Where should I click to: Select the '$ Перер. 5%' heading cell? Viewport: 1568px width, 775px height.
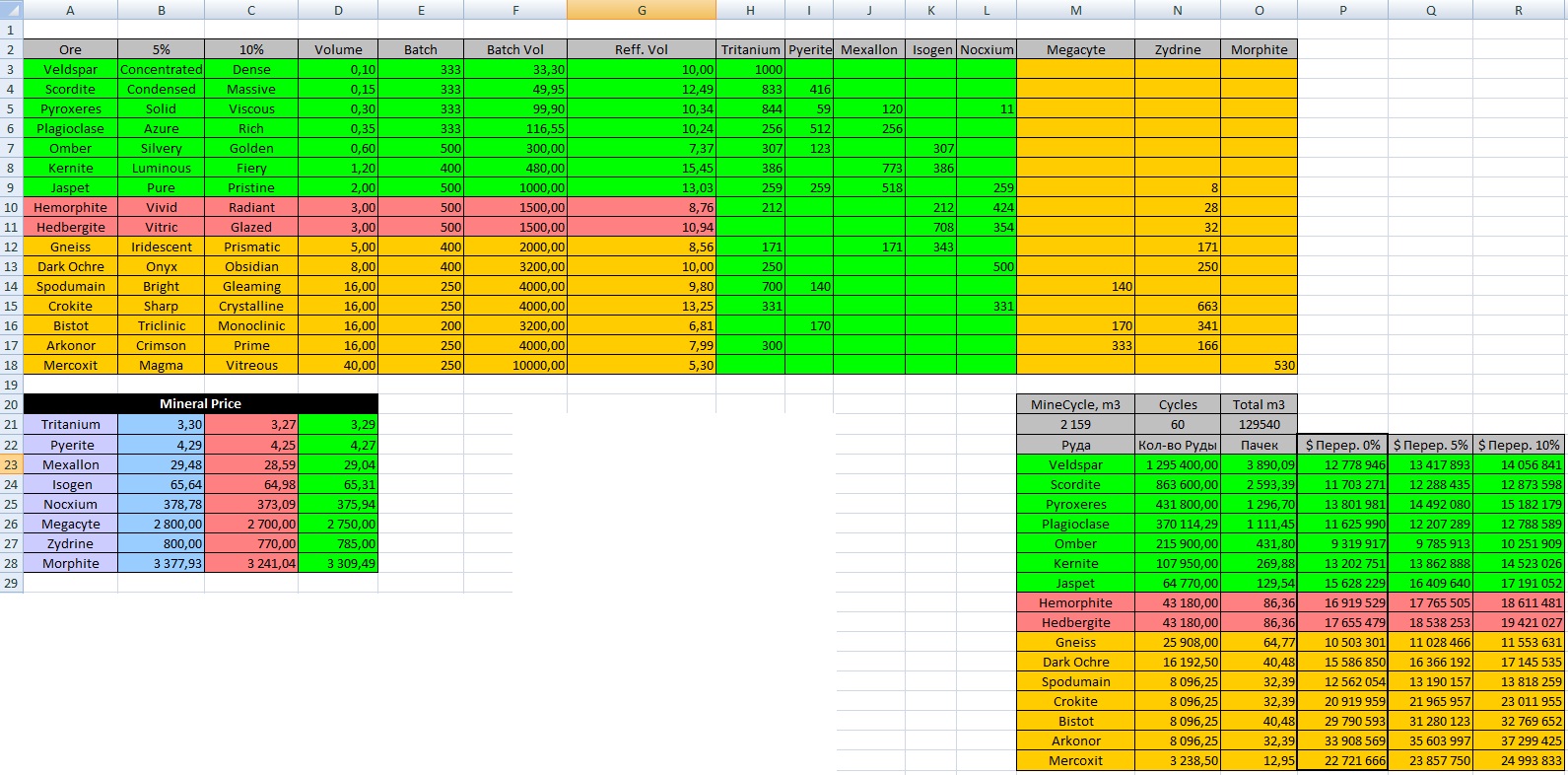pos(1430,445)
